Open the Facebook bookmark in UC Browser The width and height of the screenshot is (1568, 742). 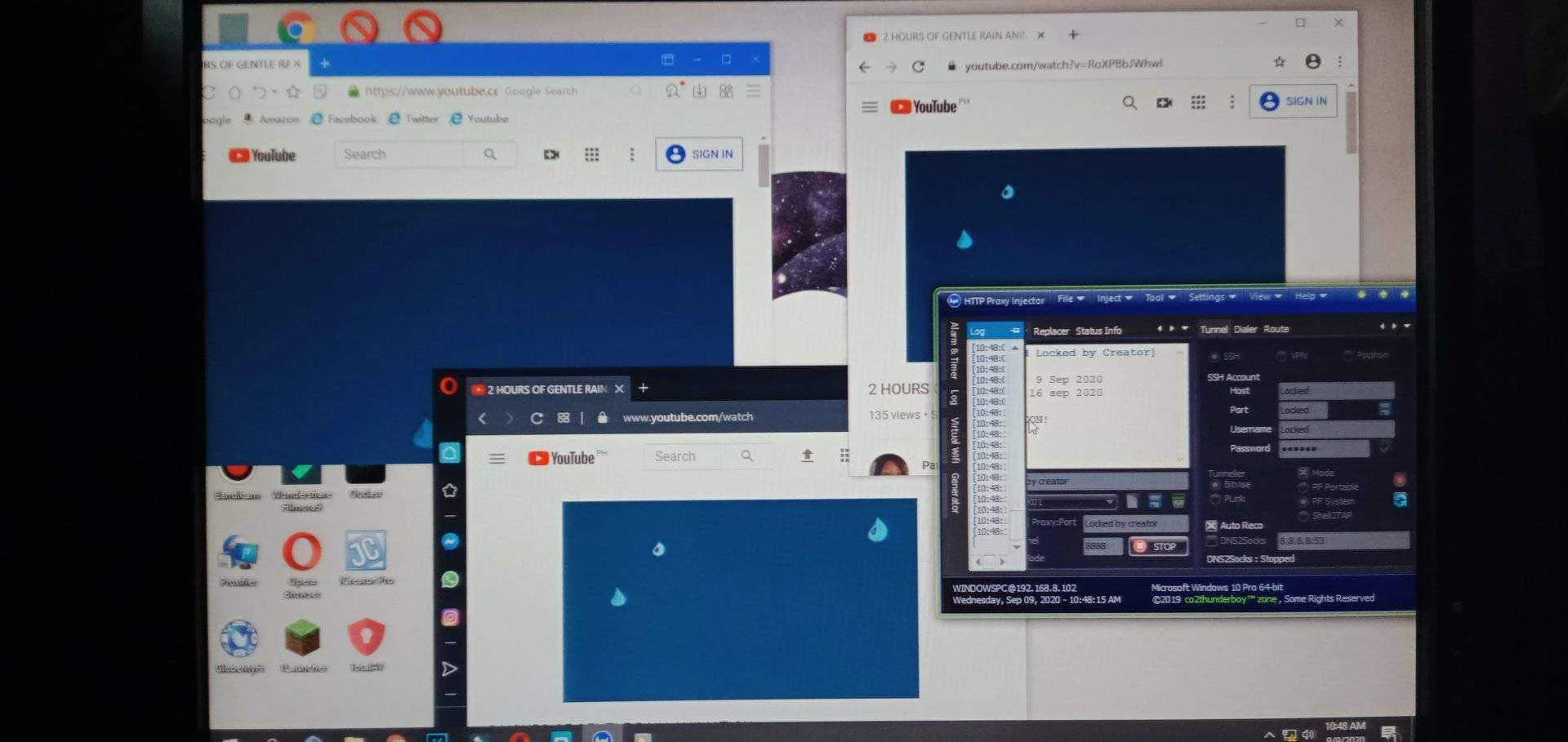pos(344,119)
